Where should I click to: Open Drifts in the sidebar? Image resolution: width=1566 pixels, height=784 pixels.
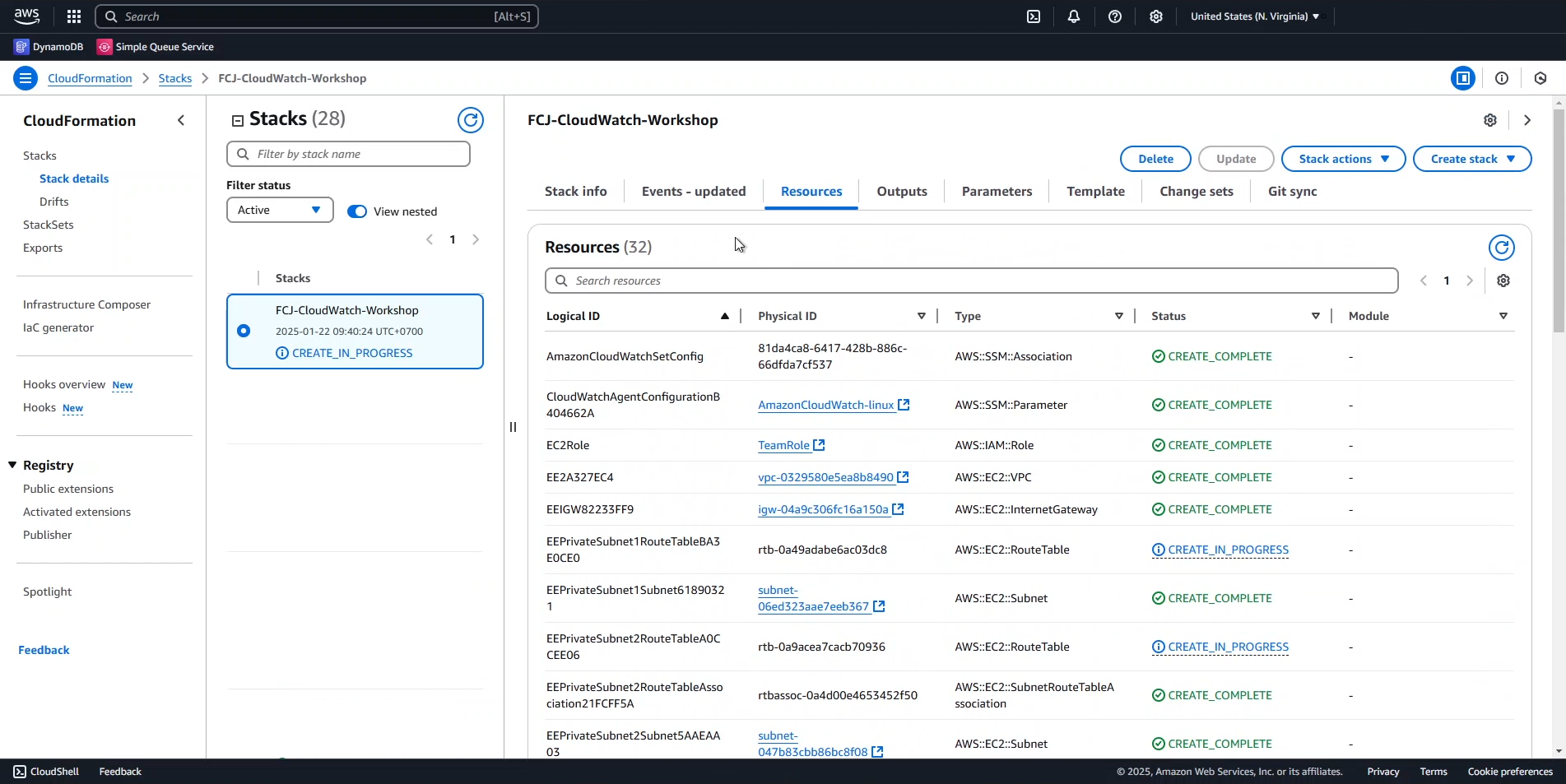coord(54,202)
